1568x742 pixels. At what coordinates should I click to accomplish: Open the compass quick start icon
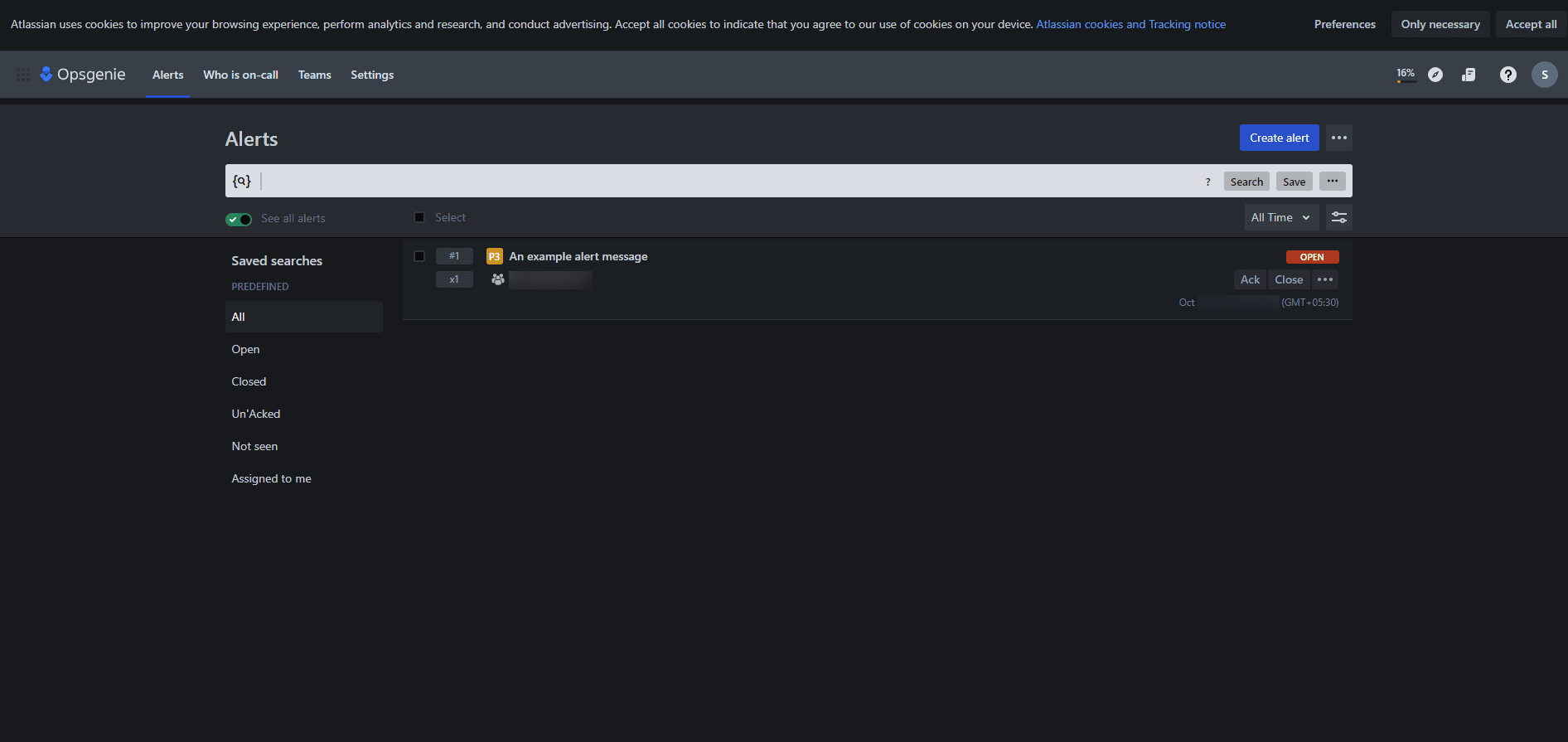(1435, 75)
